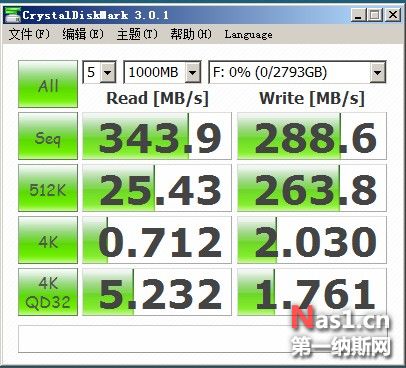The width and height of the screenshot is (406, 368).
Task: Click the 4K QD32 read result 5.232
Action: click(x=157, y=292)
